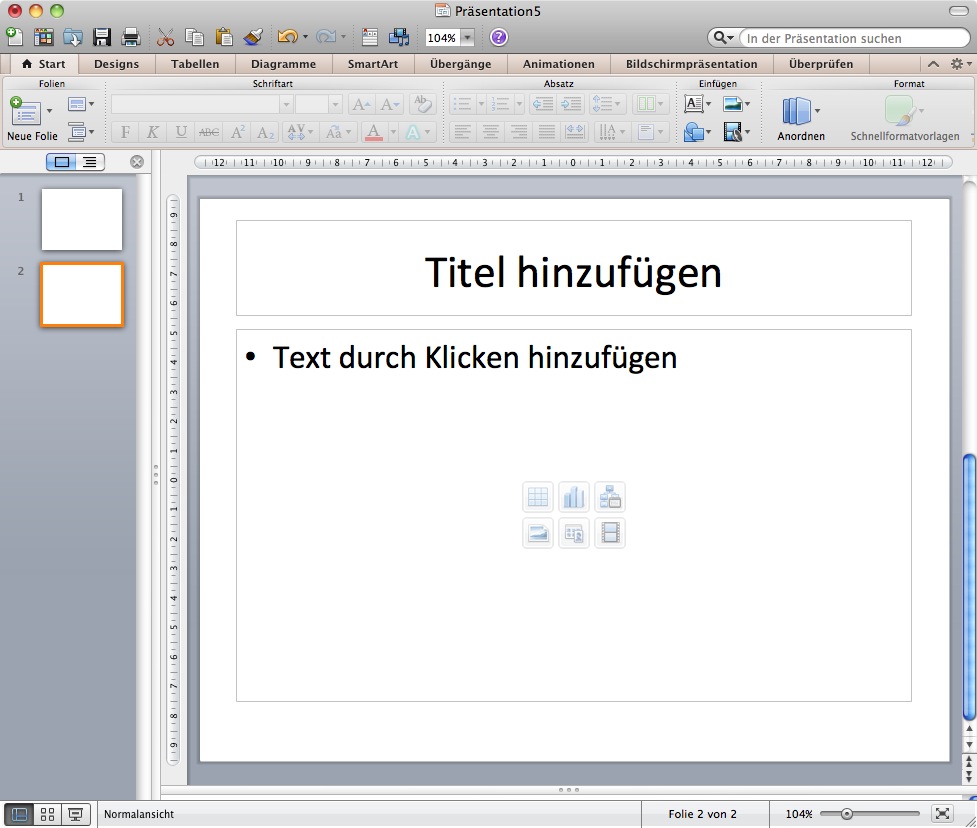Select the Cut scissors icon
This screenshot has width=977, height=828.
point(165,38)
